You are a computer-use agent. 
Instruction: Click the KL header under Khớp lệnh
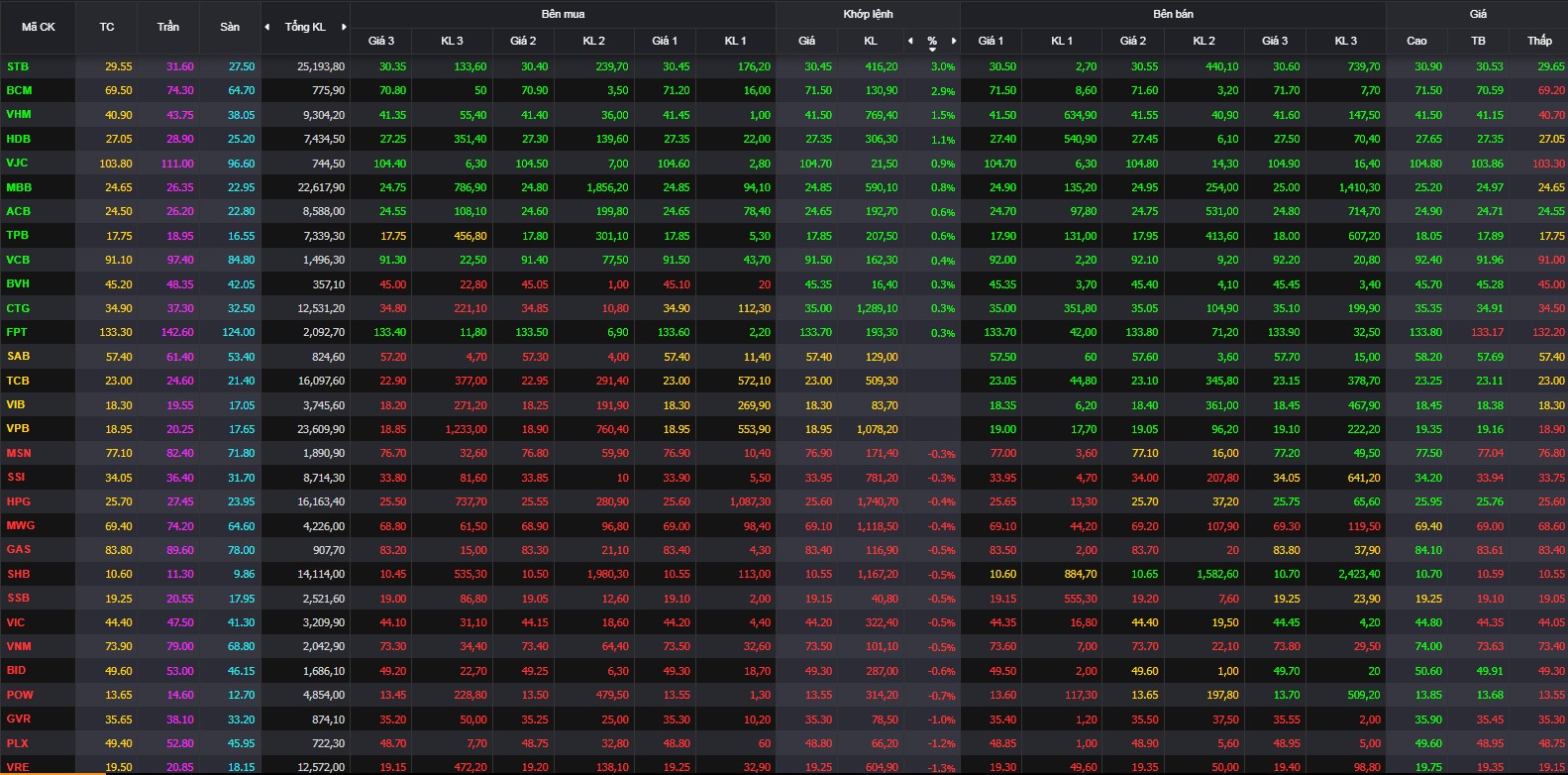point(871,41)
